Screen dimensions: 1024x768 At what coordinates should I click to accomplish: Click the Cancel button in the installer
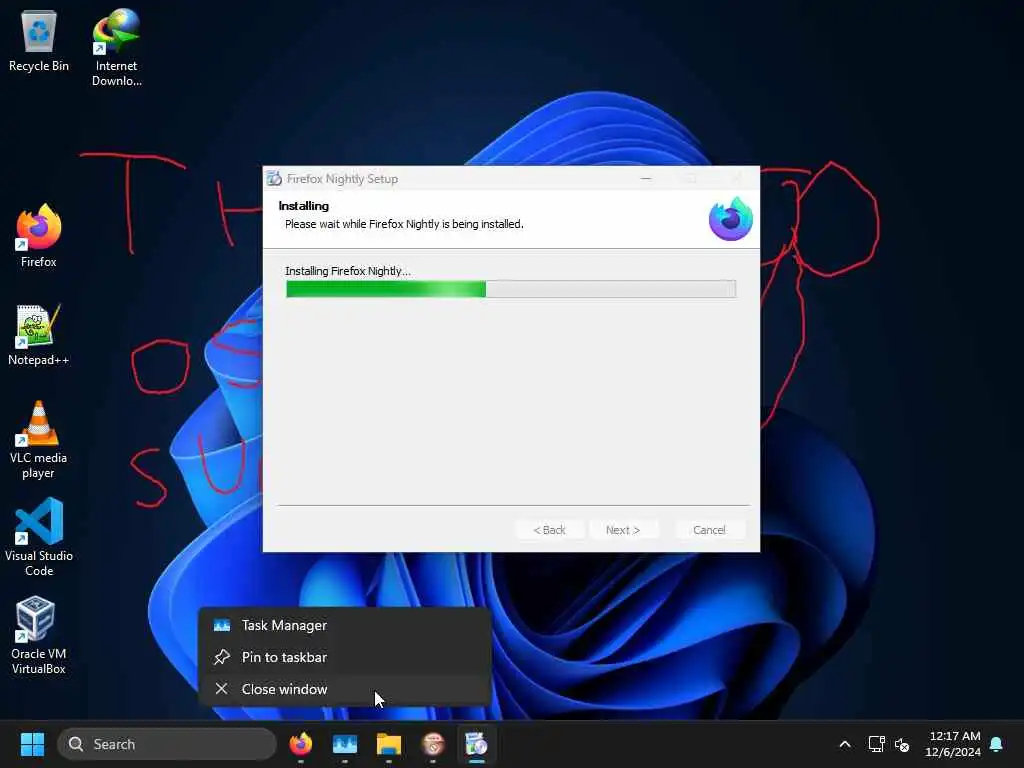coord(709,530)
